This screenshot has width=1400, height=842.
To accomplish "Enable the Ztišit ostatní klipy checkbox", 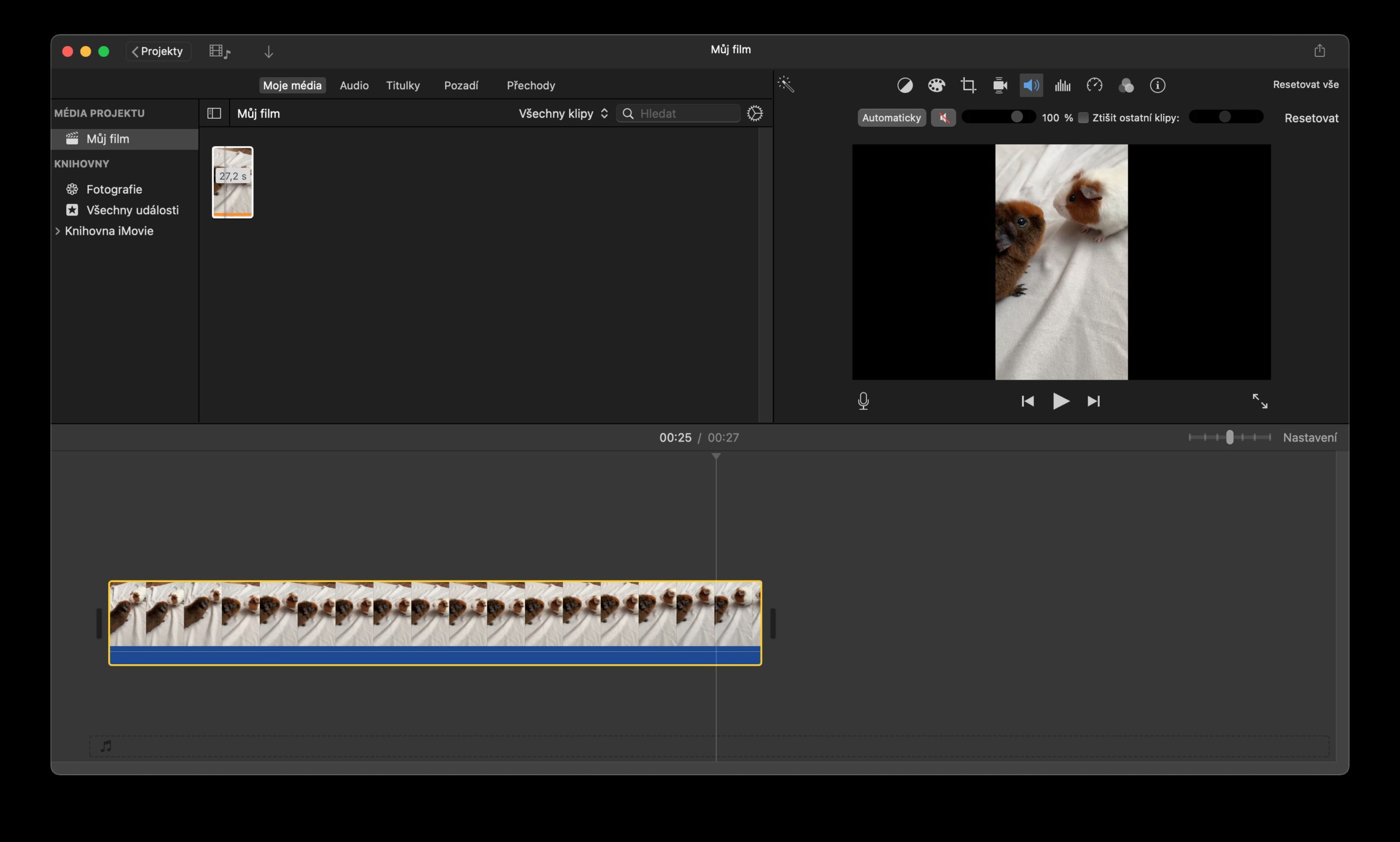I will click(x=1083, y=117).
